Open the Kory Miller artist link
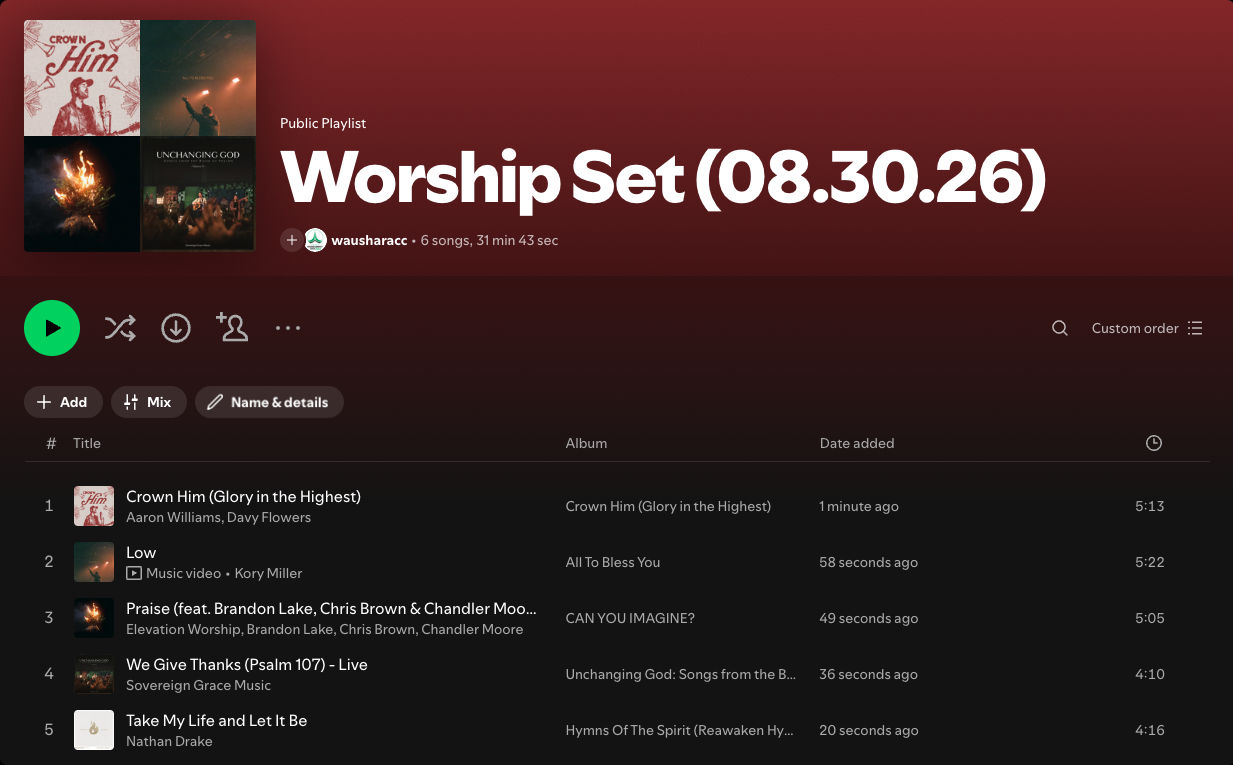The image size is (1233, 765). click(x=268, y=573)
